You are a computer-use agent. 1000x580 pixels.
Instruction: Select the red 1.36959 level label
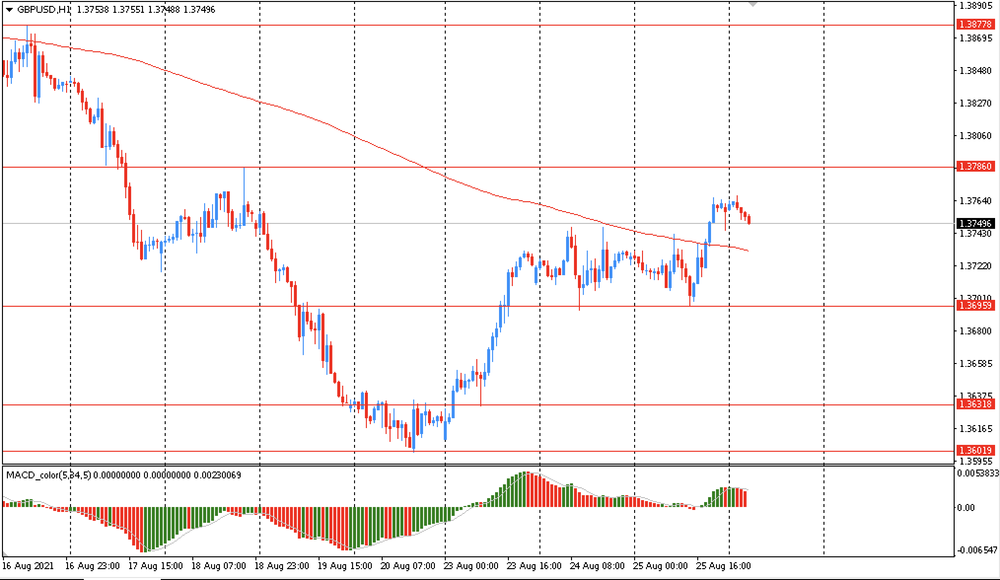click(975, 306)
